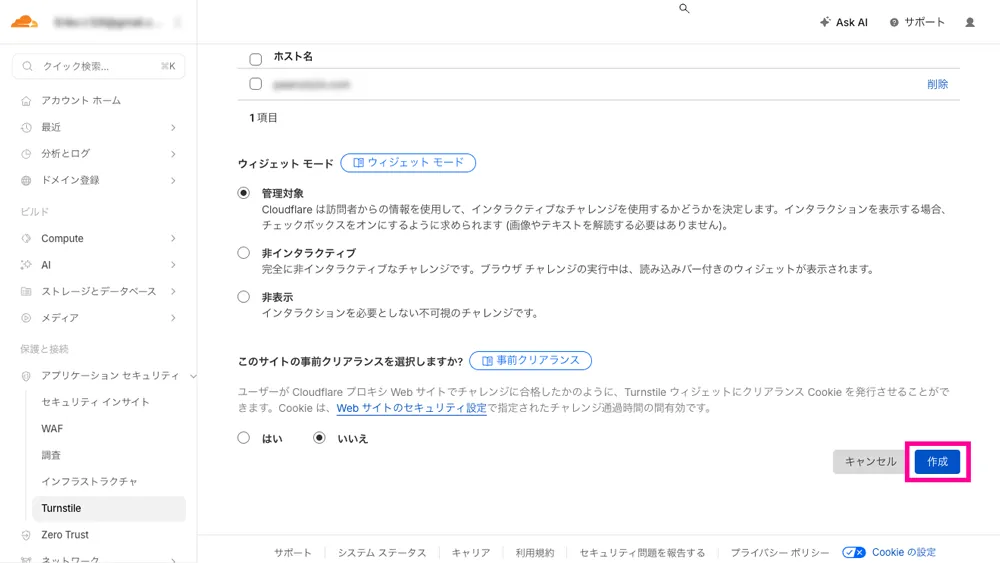
Task: Click the Compute sidebar icon
Action: [x=26, y=238]
